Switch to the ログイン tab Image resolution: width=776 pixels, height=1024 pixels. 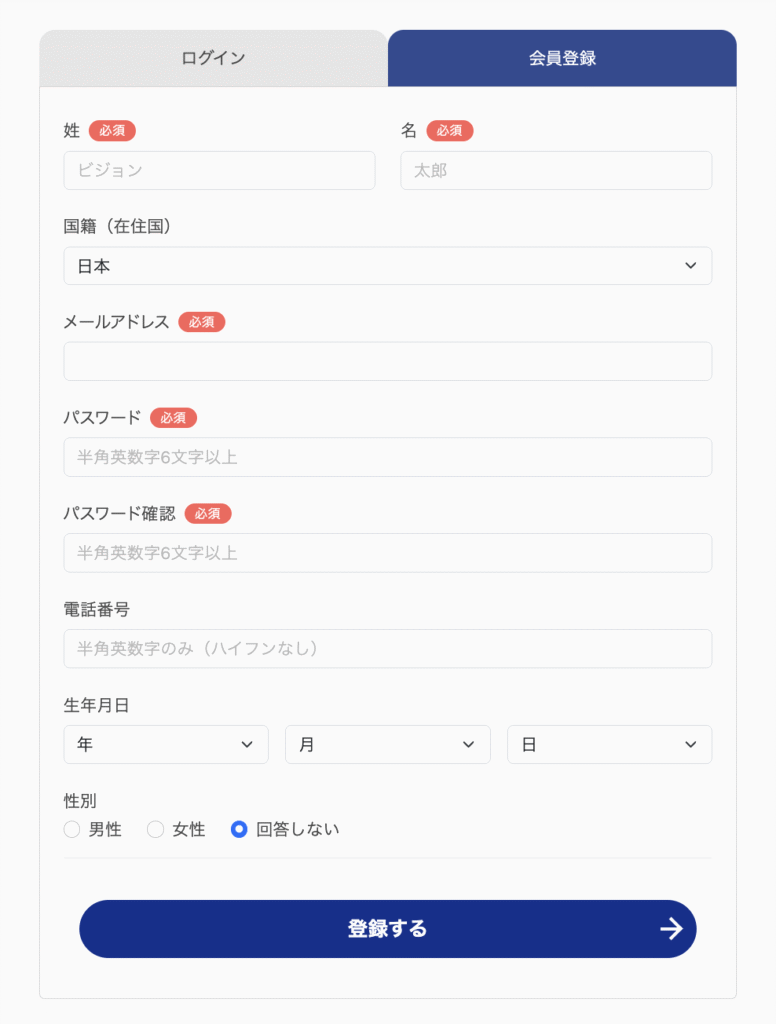click(214, 58)
